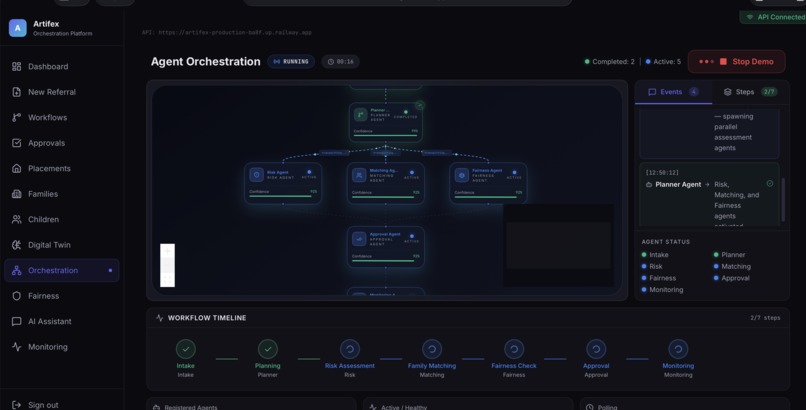Click the RUNNING status badge
This screenshot has height=410, width=806.
tap(291, 62)
